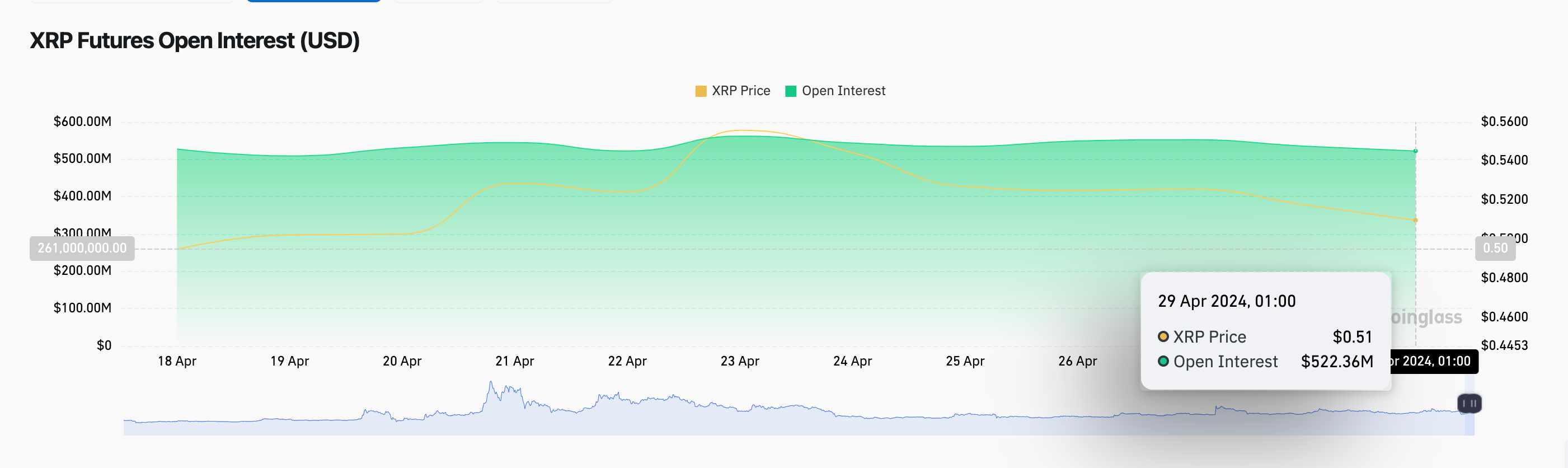Viewport: 1568px width, 468px height.
Task: Click the 25 Apr axis label
Action: pos(965,361)
